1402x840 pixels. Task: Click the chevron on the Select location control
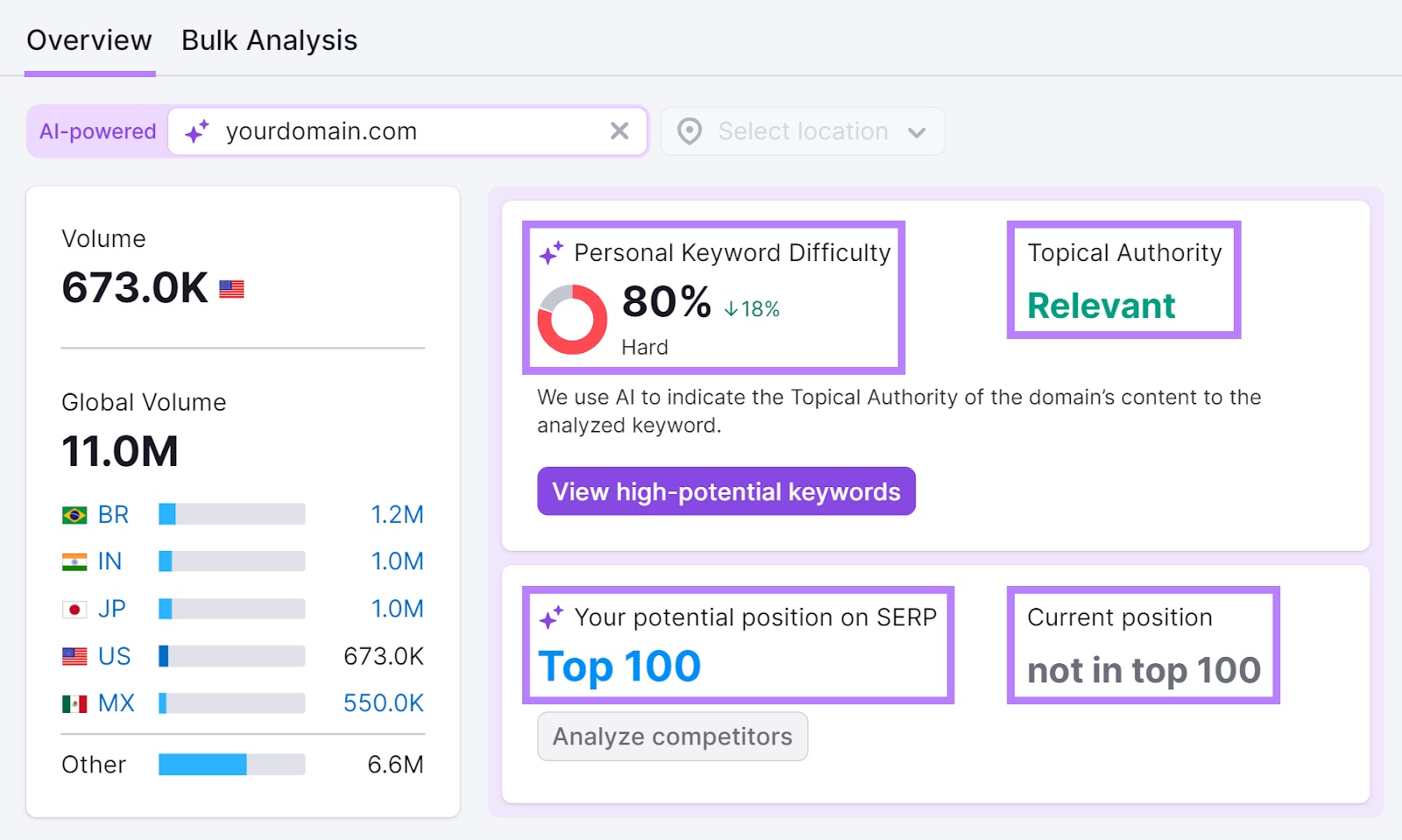click(917, 131)
